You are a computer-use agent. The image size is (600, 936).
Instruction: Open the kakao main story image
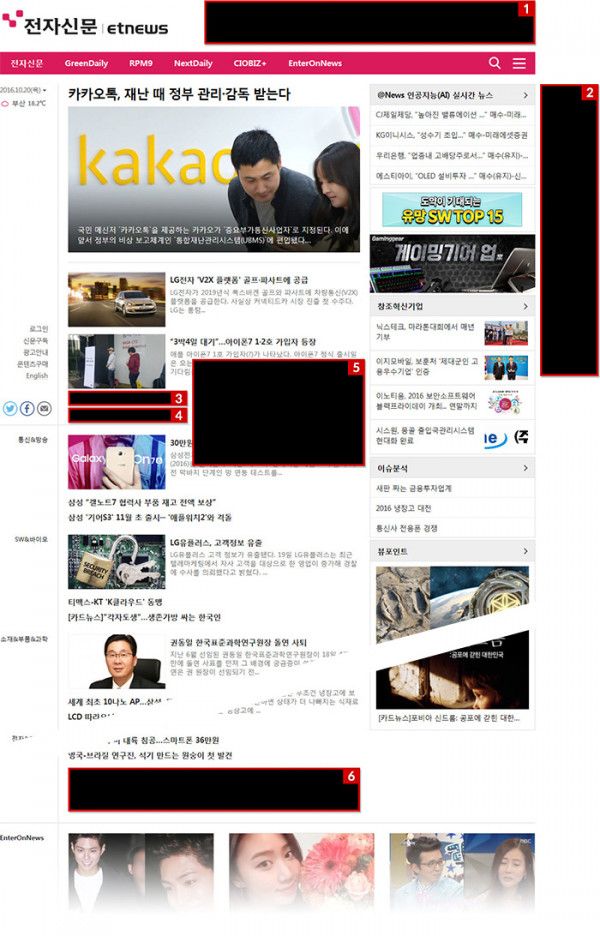[214, 179]
